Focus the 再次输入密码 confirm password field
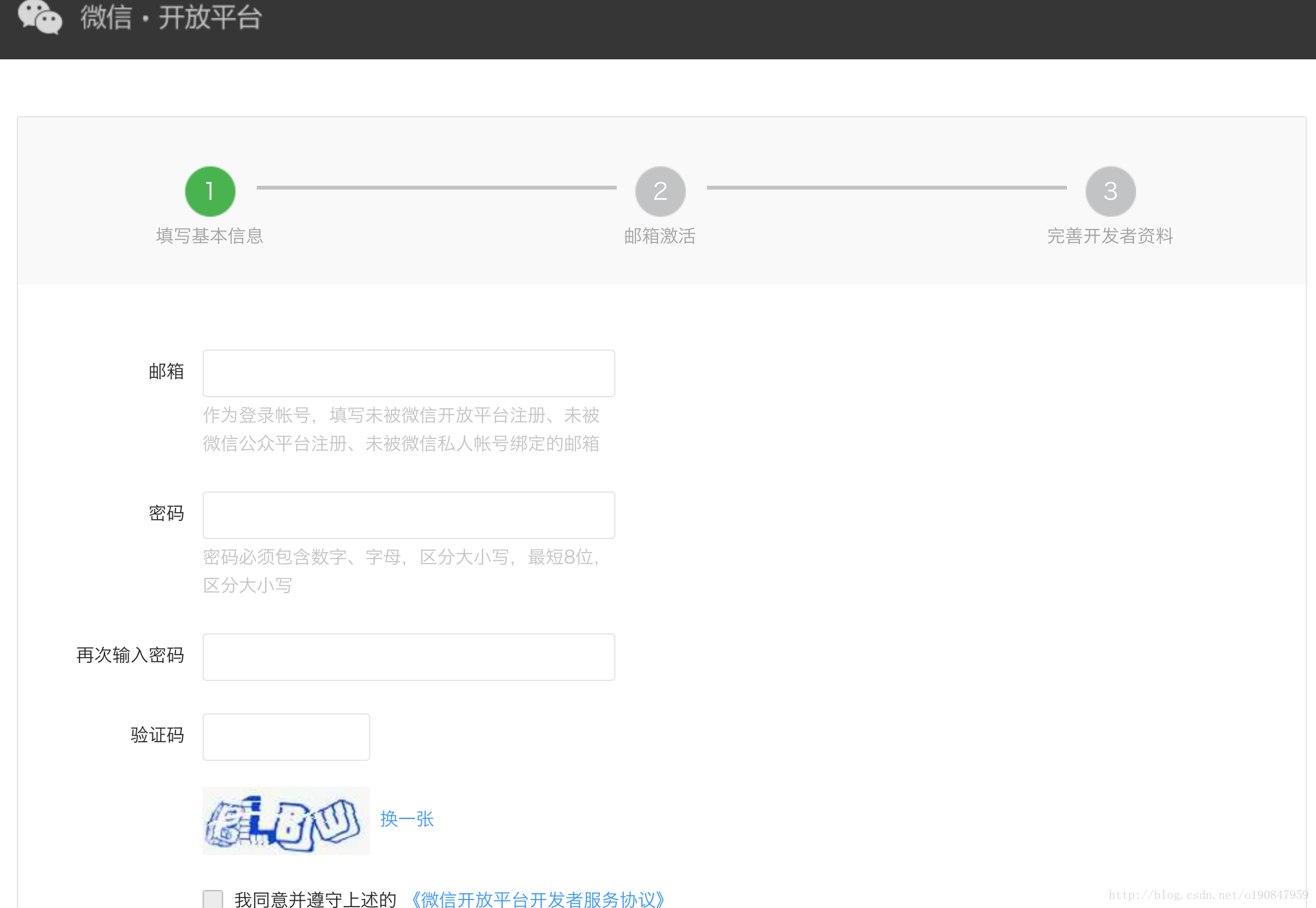Image resolution: width=1316 pixels, height=908 pixels. tap(409, 657)
